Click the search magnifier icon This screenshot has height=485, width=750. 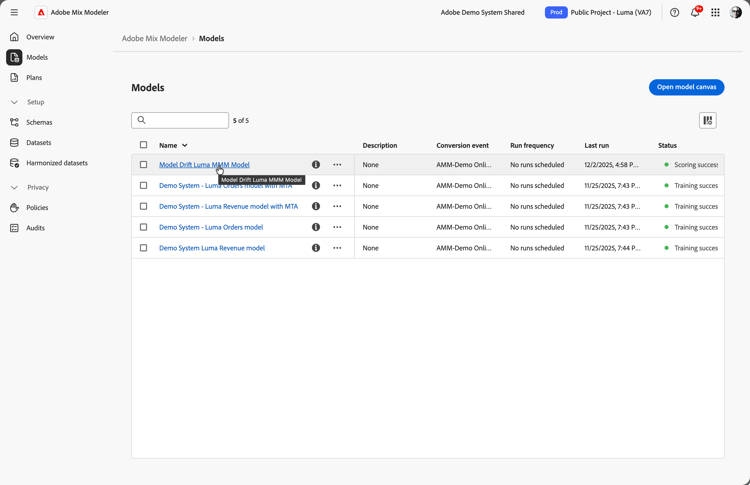tap(142, 120)
